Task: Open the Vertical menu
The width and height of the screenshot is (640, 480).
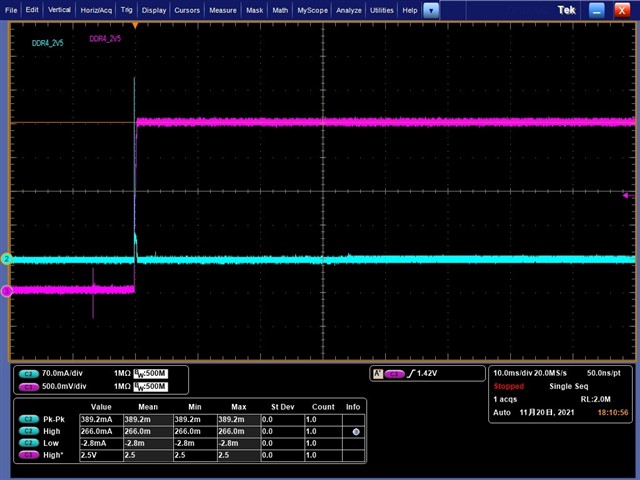Action: 59,10
